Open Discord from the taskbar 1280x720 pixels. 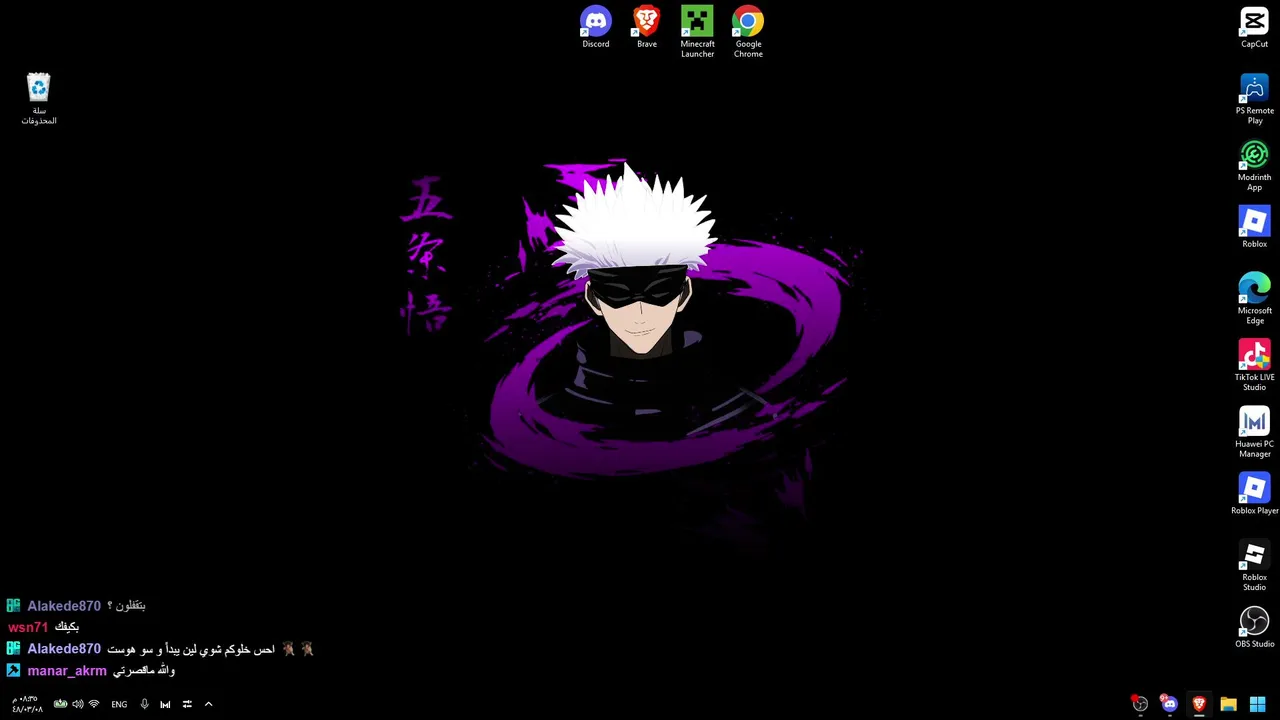[1169, 704]
